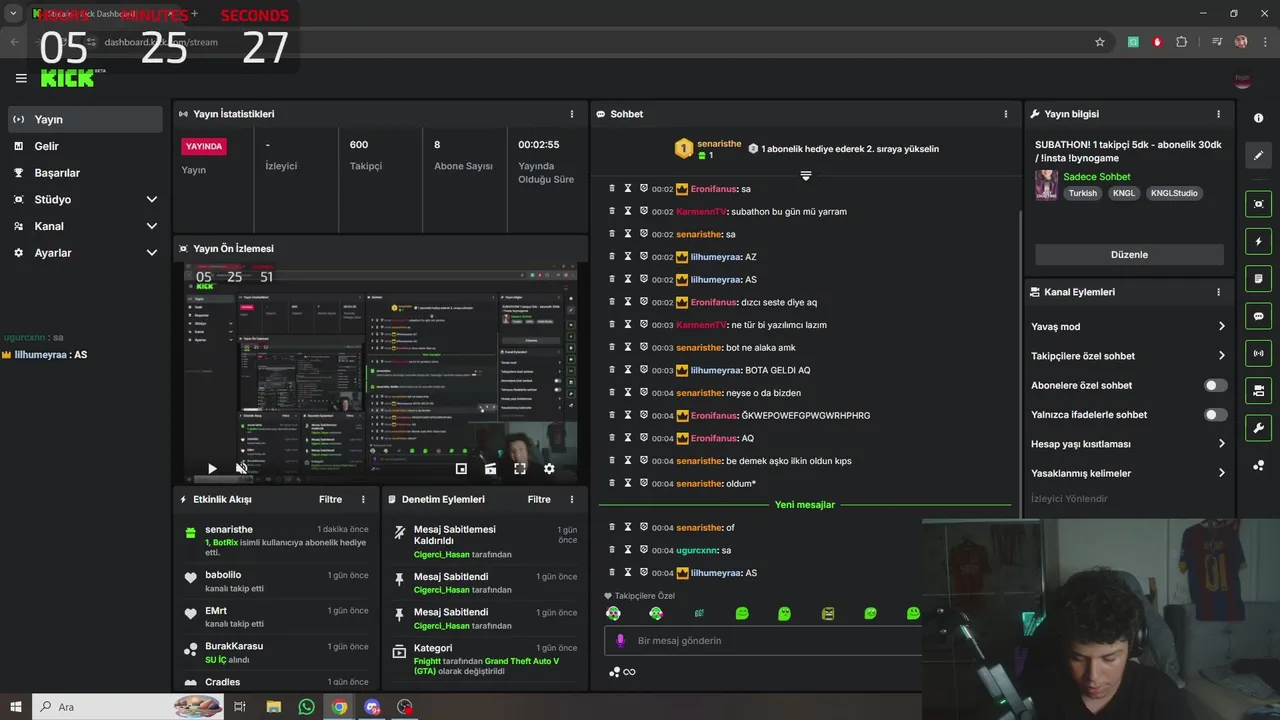Viewport: 1280px width, 720px height.
Task: Toggle the stream preview panel icon in the right rail
Action: click(x=1258, y=204)
